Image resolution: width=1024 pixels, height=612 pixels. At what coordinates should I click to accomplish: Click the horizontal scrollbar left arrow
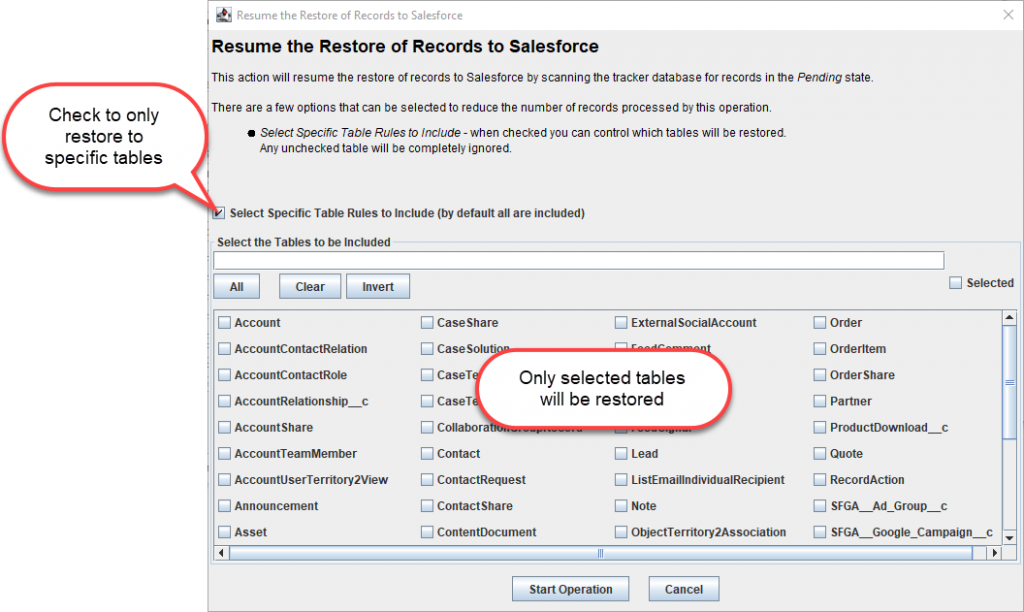(221, 553)
